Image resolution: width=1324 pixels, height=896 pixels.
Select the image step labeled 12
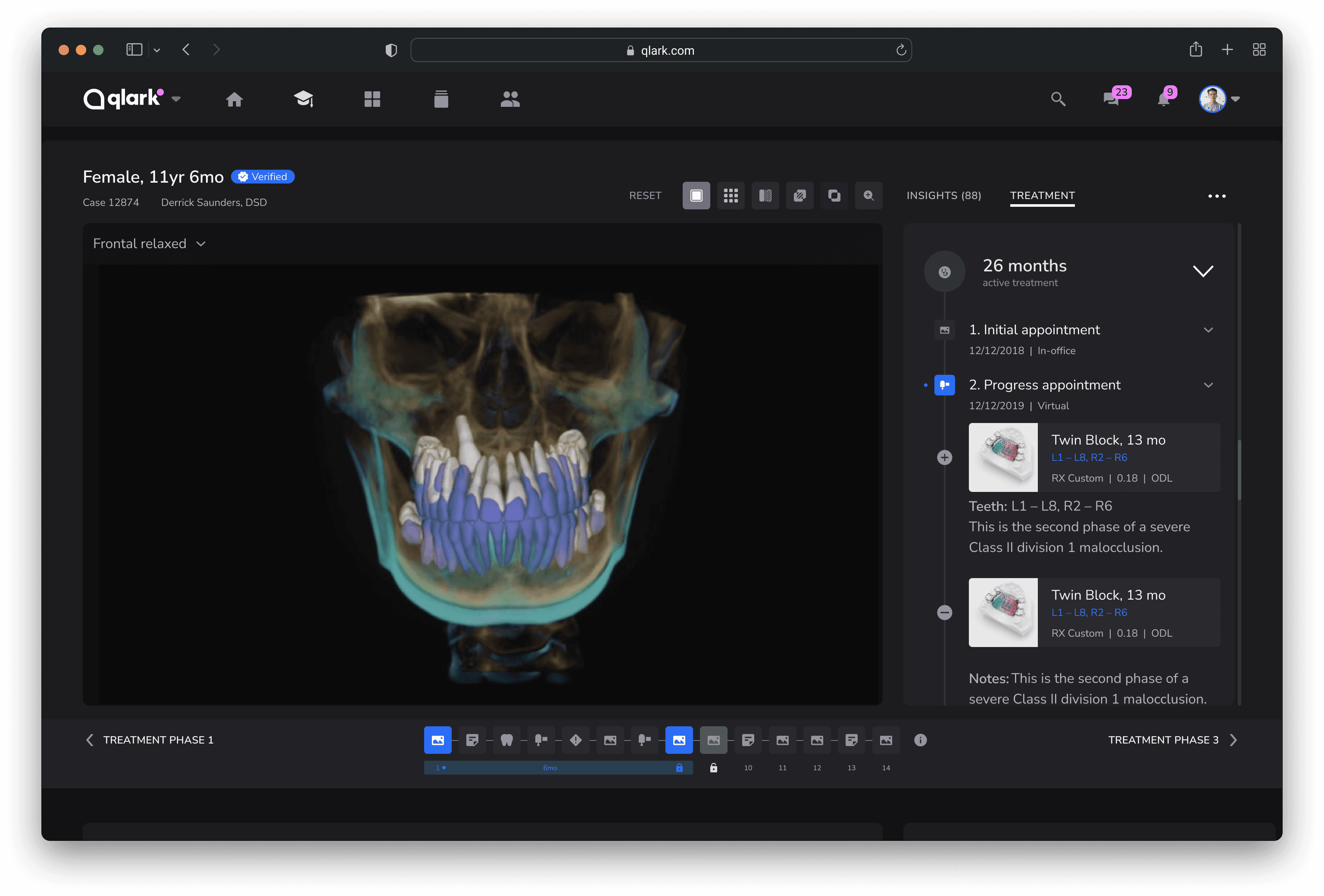point(817,740)
